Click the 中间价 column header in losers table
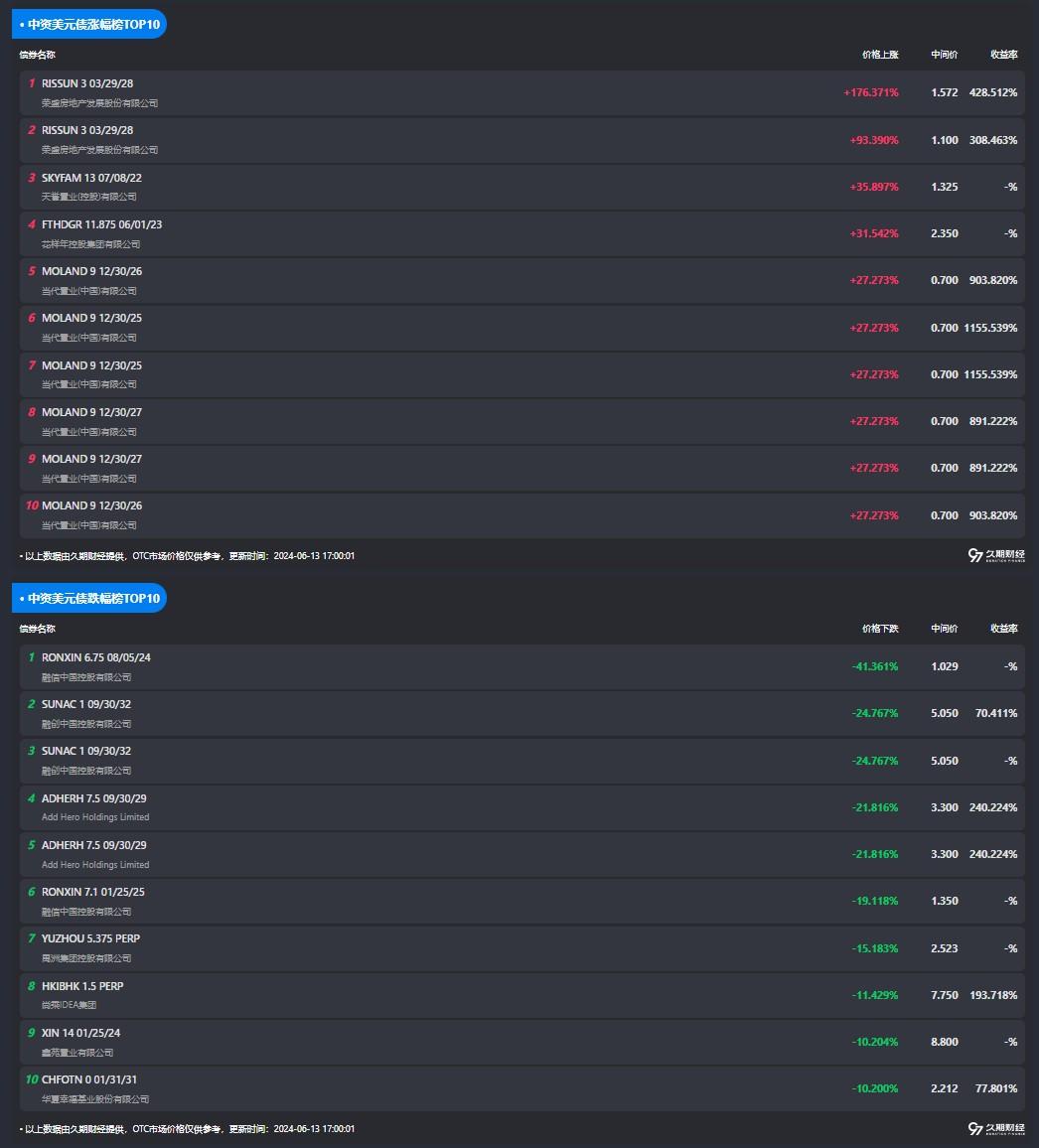The width and height of the screenshot is (1039, 1148). point(944,629)
